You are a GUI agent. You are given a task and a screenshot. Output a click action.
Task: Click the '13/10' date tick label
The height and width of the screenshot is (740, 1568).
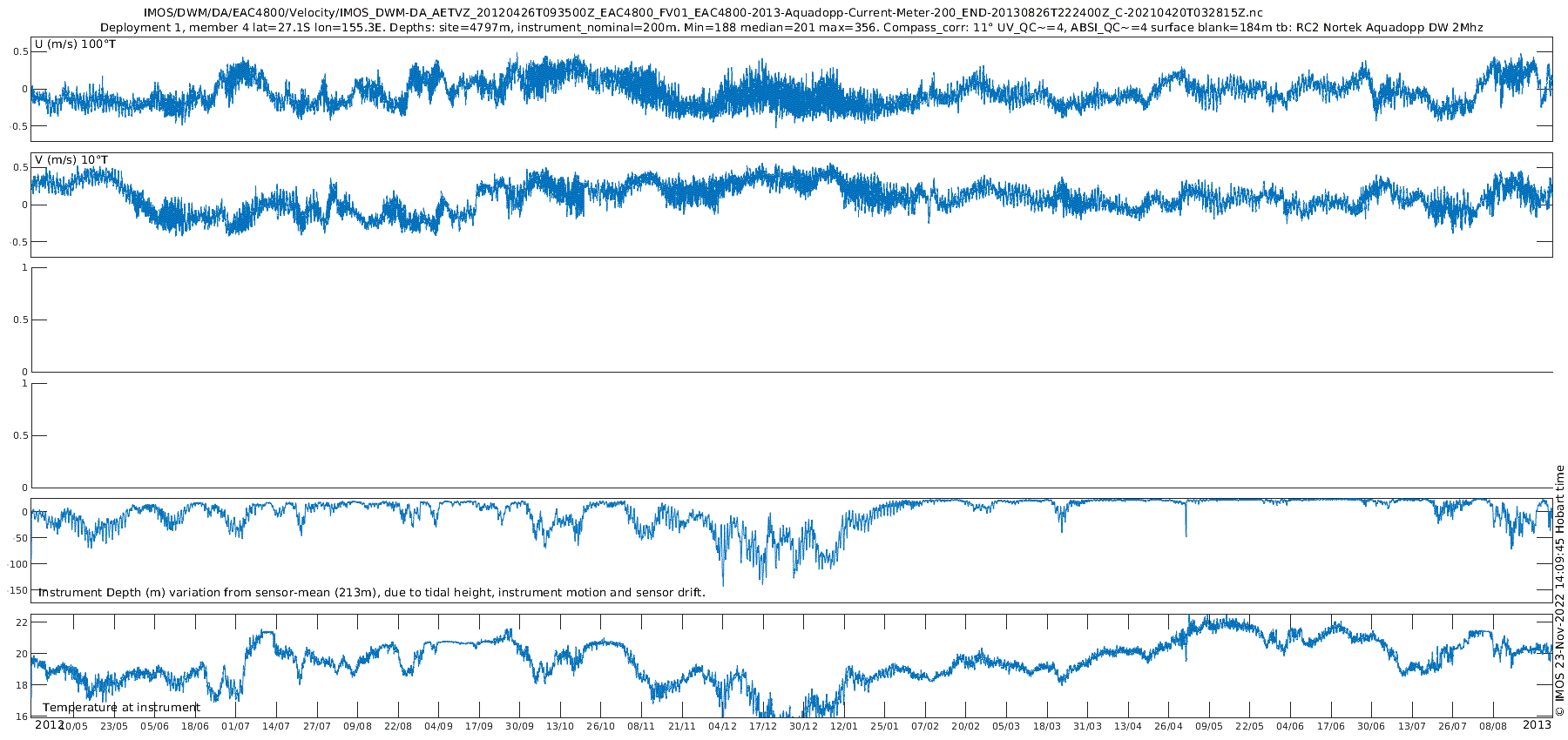560,726
